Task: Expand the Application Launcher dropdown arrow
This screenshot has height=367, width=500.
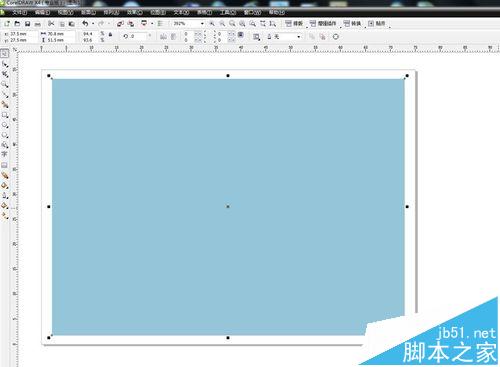Action: [152, 24]
